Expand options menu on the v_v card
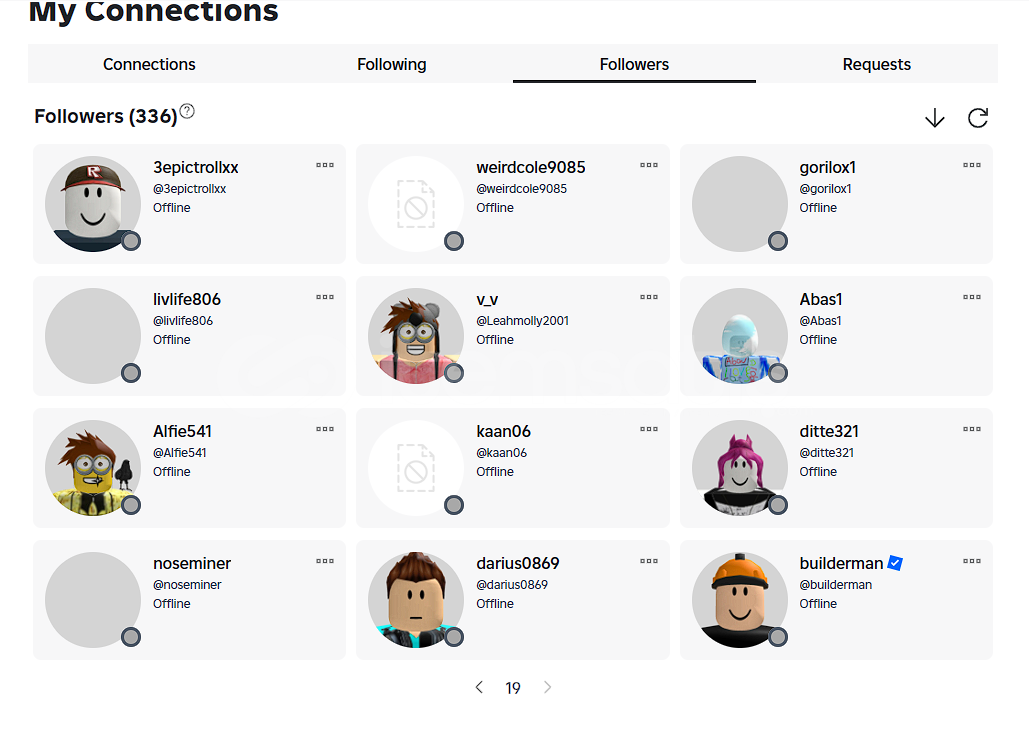Screen dimensions: 1029x752 click(x=649, y=297)
